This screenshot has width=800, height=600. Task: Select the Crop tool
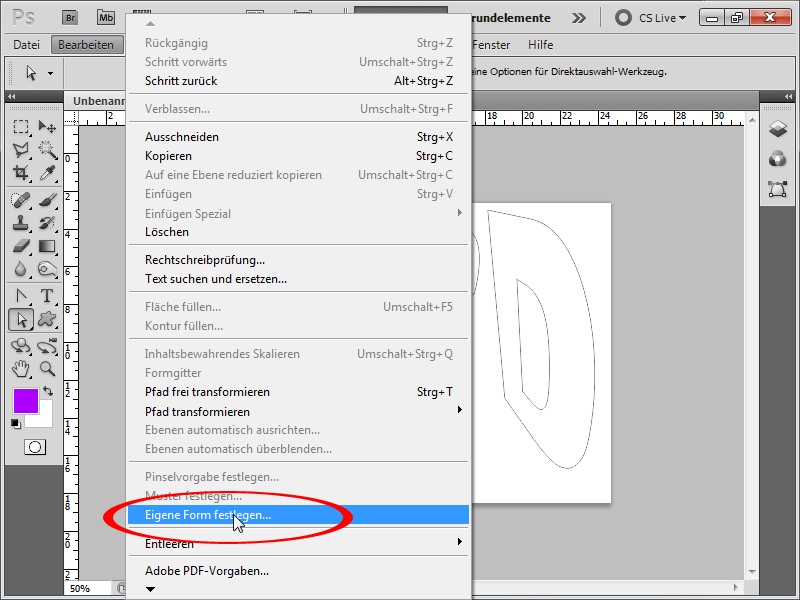pos(21,173)
